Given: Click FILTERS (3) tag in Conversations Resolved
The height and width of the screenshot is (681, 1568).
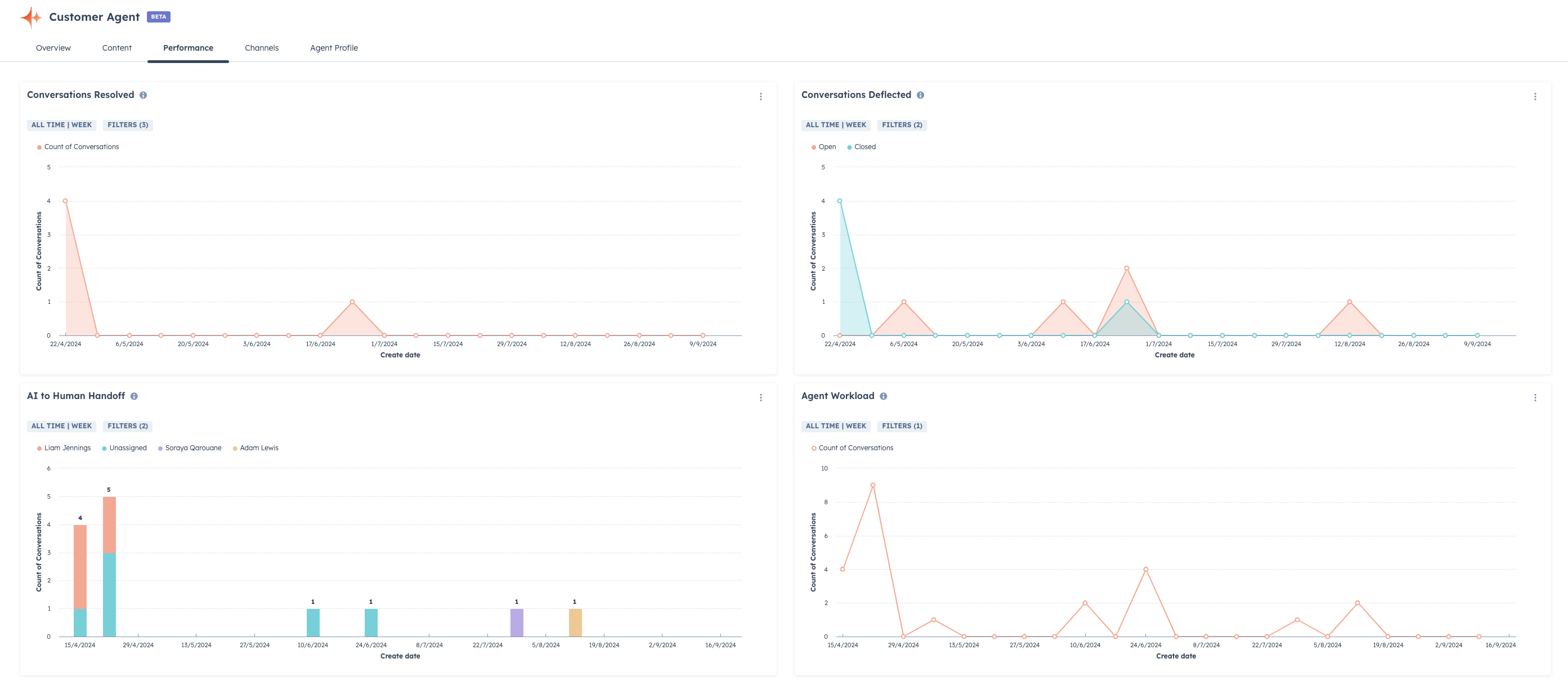Looking at the screenshot, I should coord(128,126).
